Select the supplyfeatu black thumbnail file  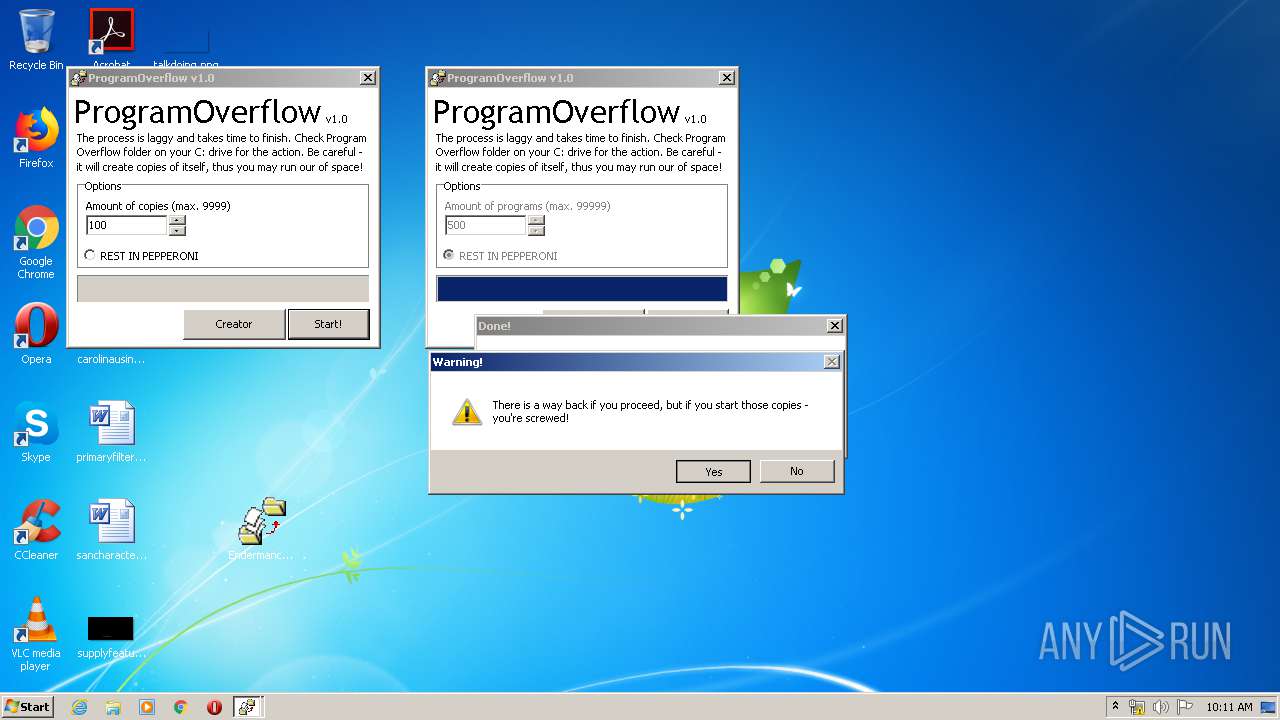click(111, 636)
